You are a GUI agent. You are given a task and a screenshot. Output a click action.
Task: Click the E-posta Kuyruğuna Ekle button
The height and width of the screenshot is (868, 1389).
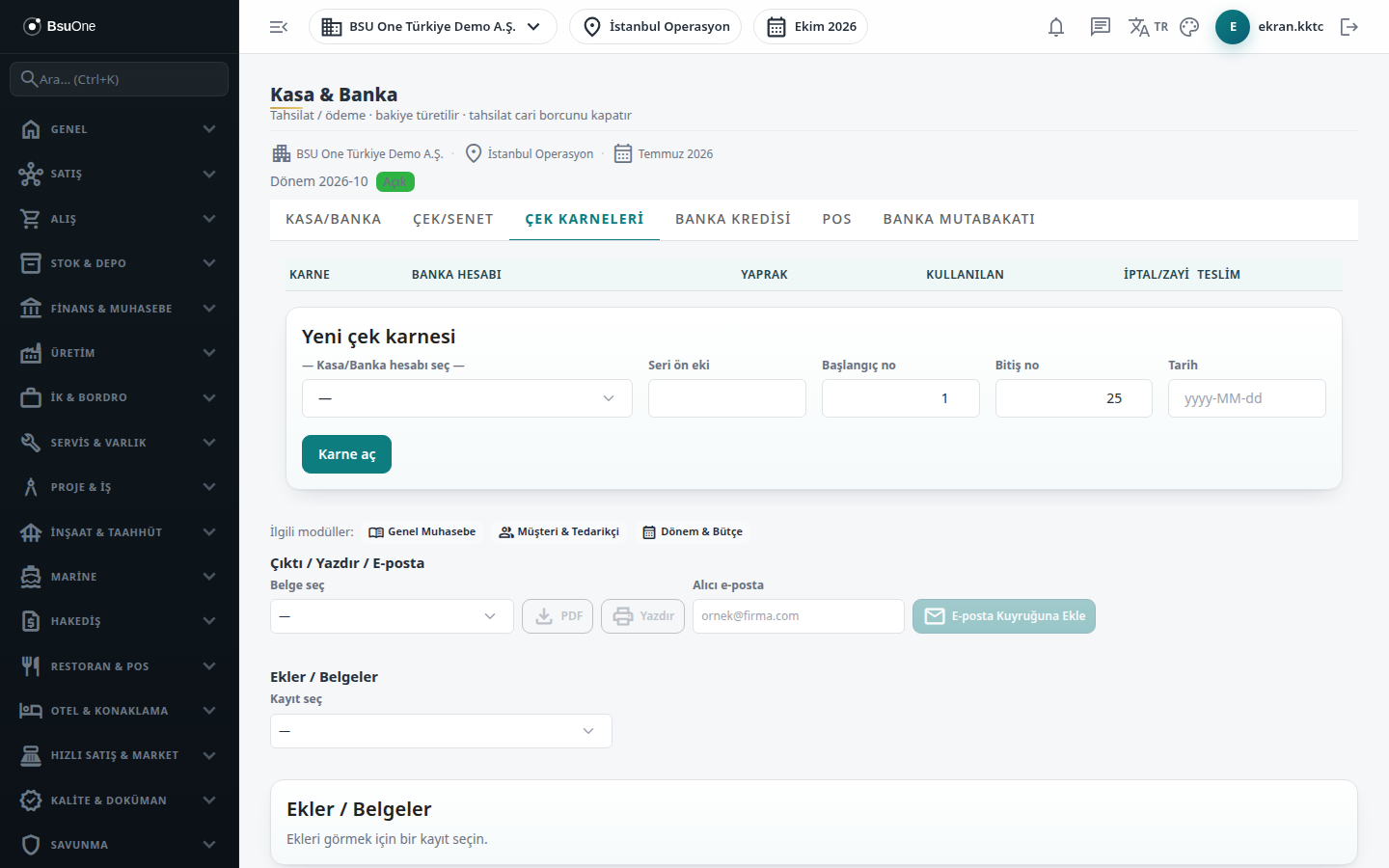coord(1004,616)
